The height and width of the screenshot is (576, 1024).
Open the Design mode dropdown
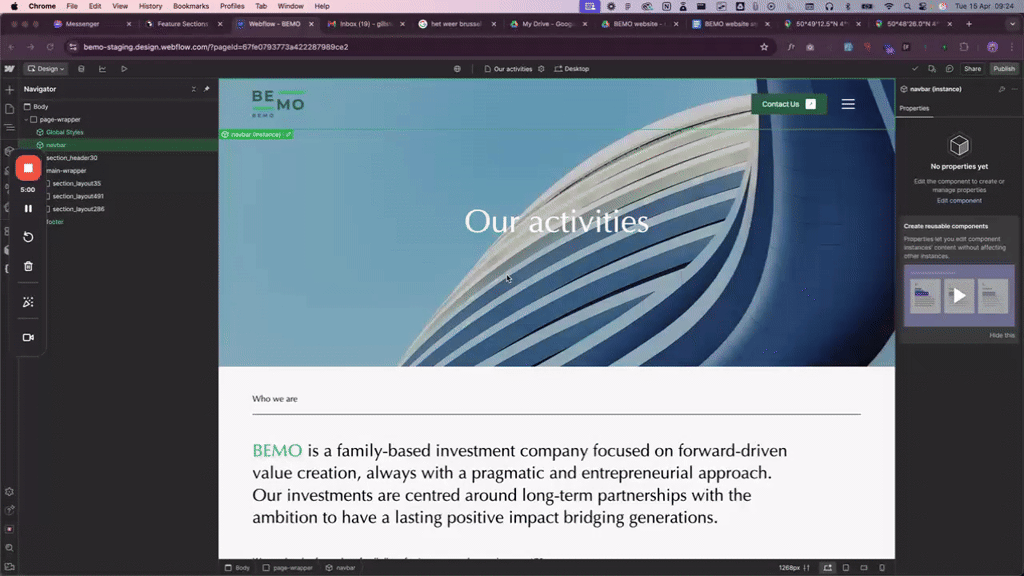(x=46, y=69)
